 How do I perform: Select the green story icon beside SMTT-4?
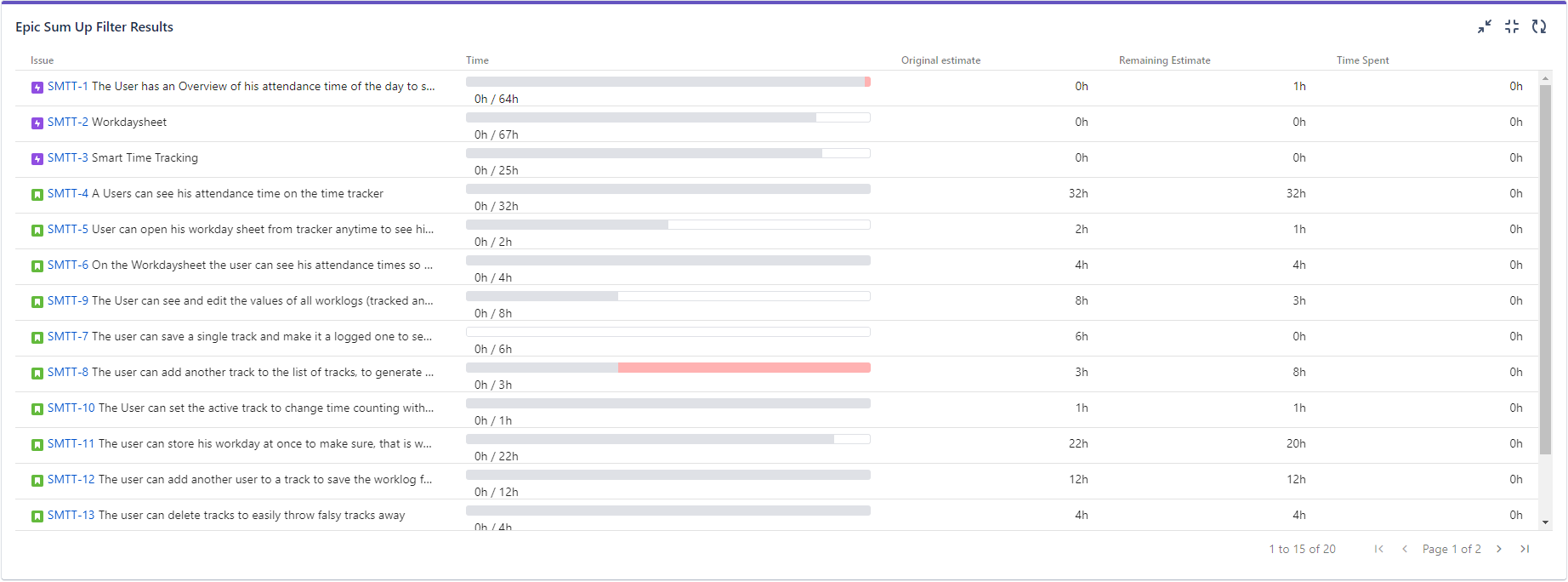tap(37, 193)
